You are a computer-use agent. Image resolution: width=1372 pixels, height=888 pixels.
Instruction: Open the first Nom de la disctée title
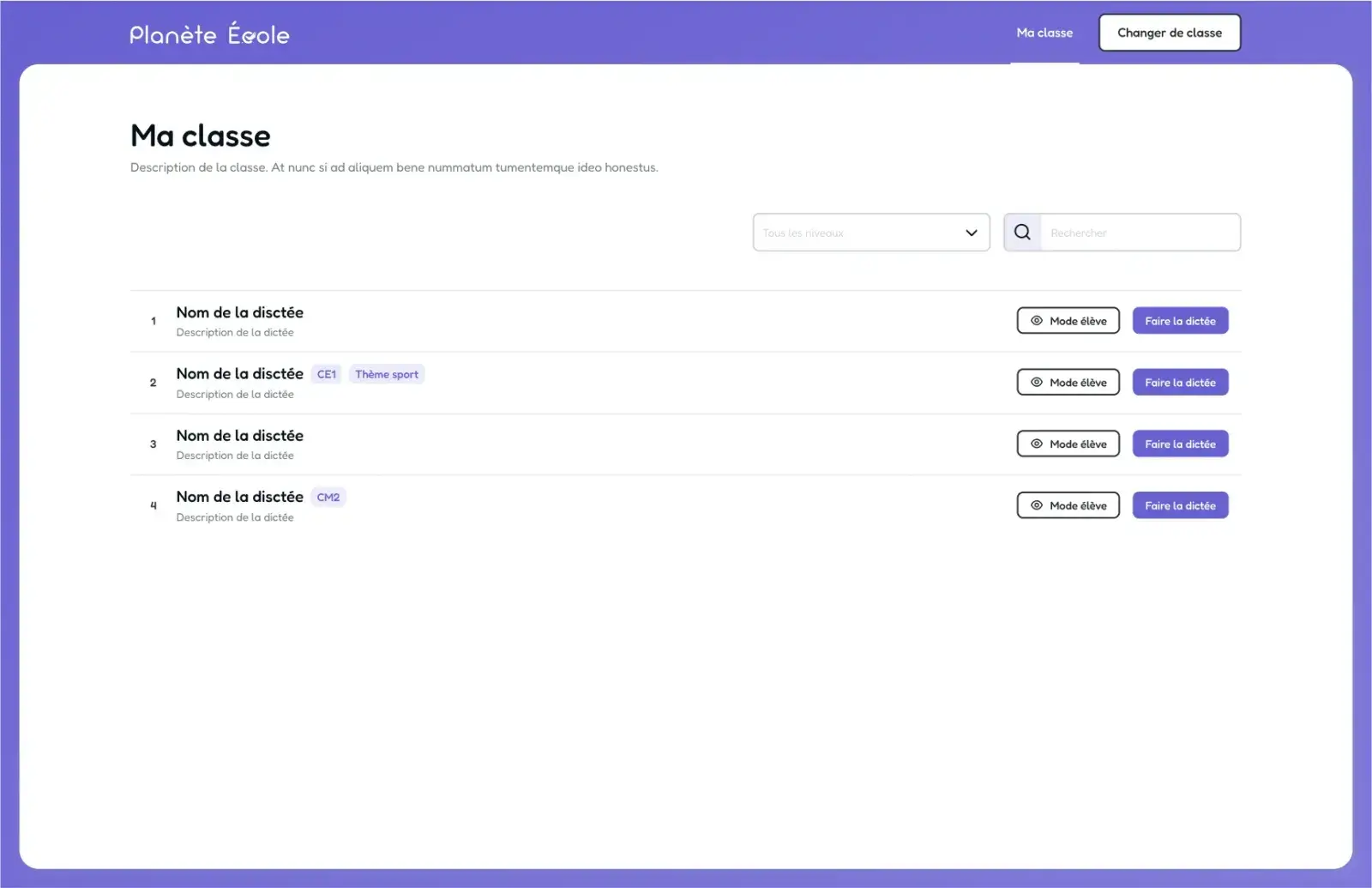[x=240, y=313]
